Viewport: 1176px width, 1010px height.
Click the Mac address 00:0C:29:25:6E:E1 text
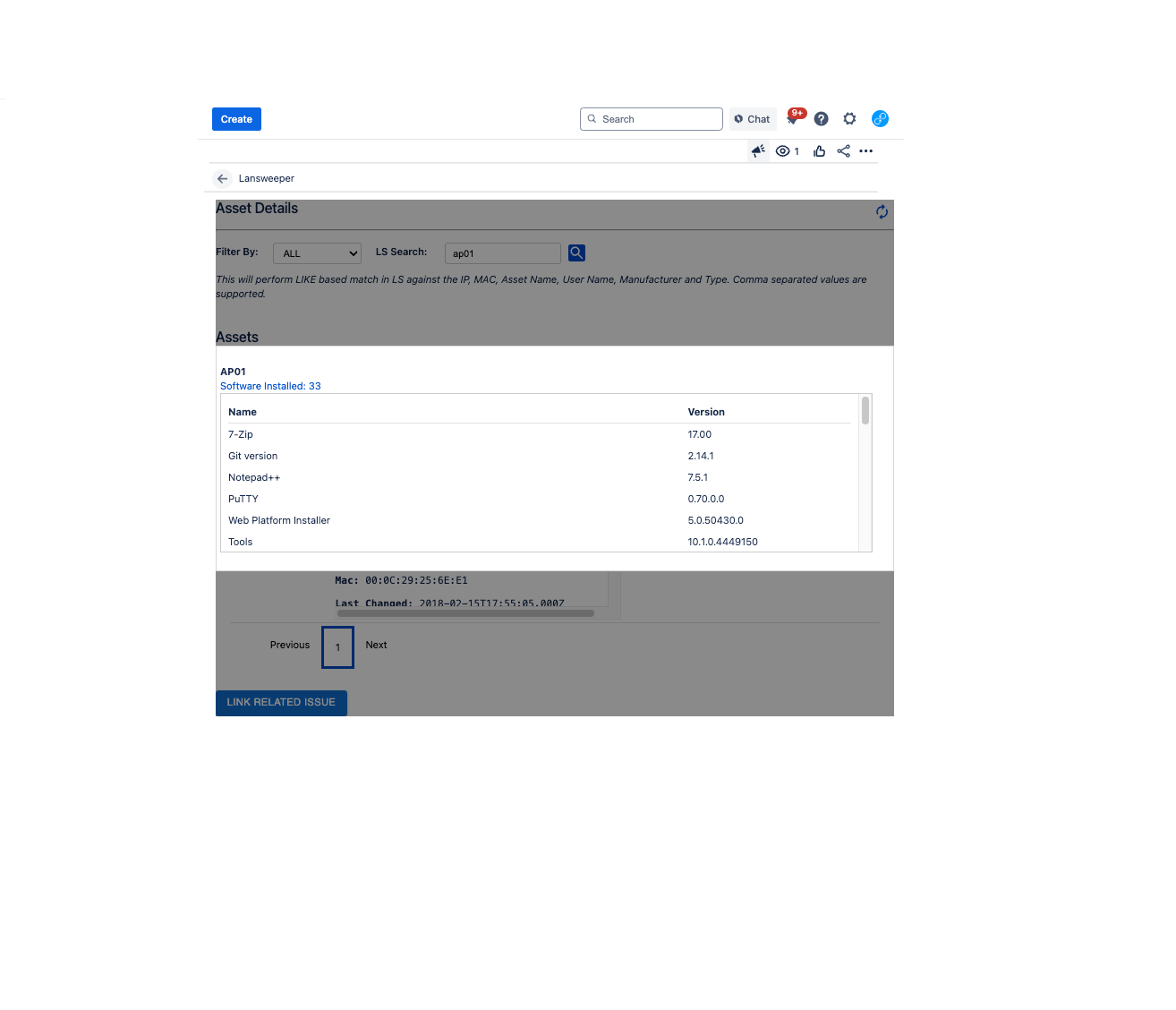416,580
